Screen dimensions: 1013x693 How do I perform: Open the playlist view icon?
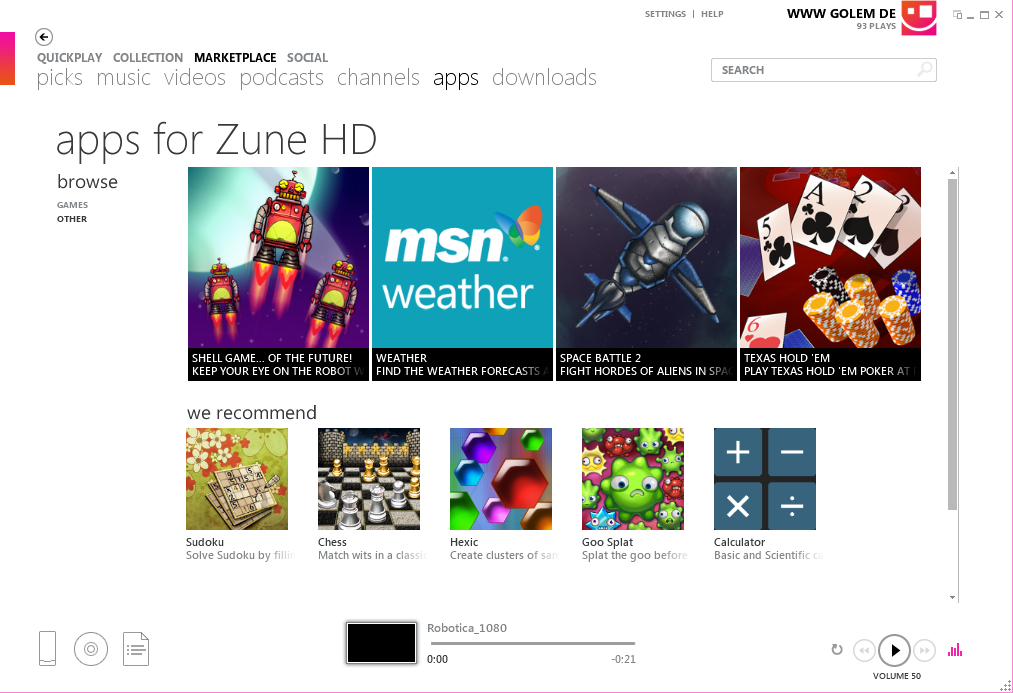pyautogui.click(x=136, y=648)
